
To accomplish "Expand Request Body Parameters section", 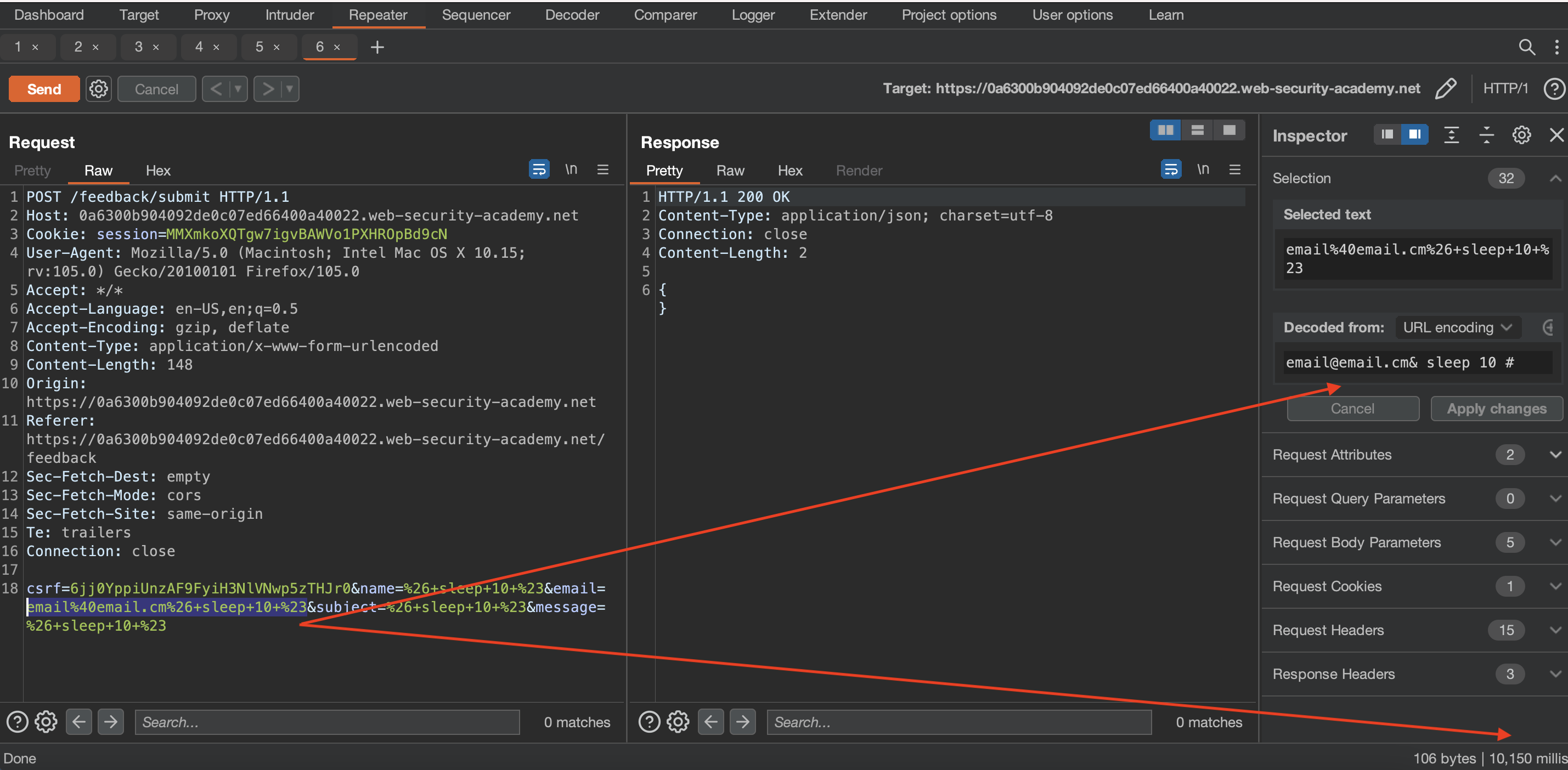I will pos(1555,542).
